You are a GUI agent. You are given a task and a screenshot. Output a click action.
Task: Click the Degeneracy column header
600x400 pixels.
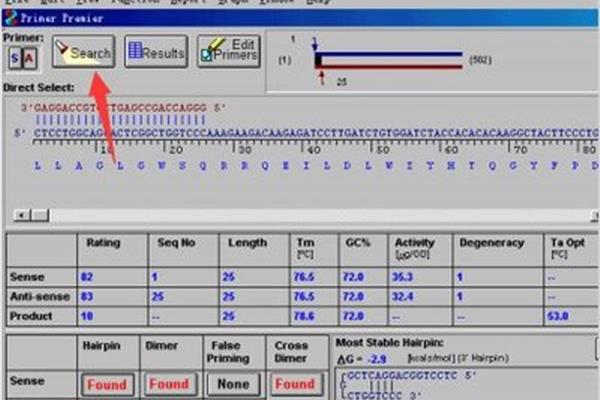(492, 243)
